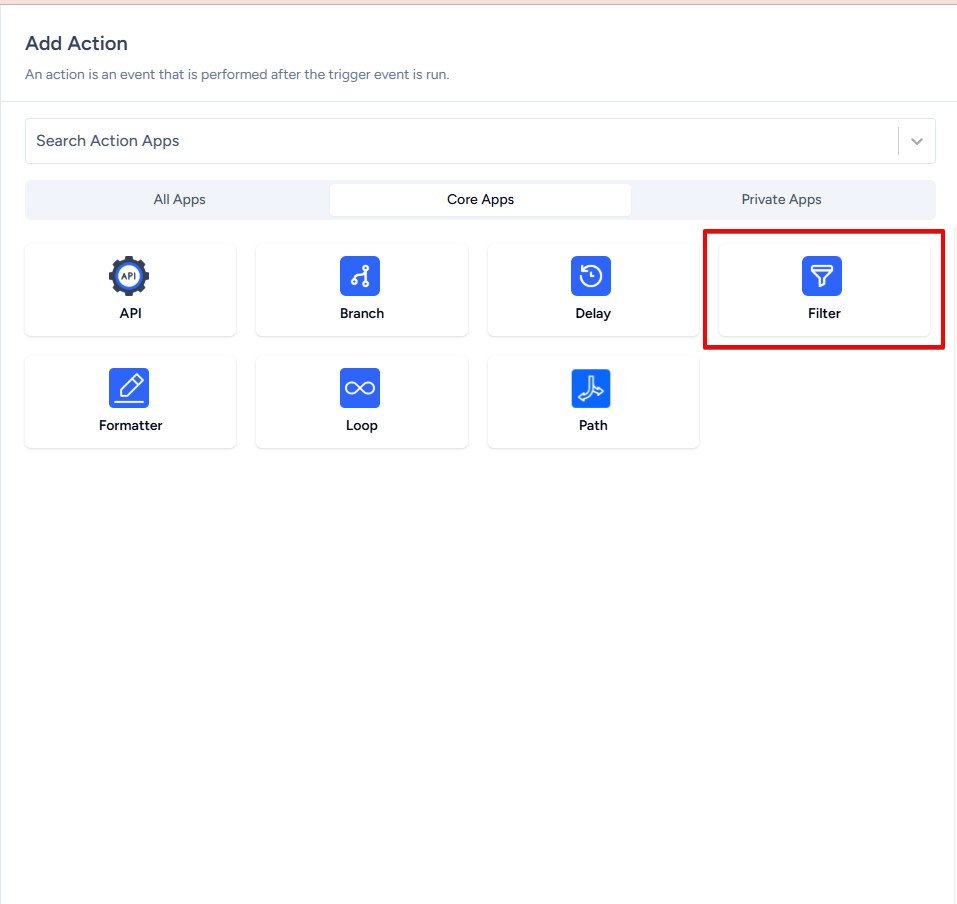
Task: Select the Core Apps tab
Action: pos(480,199)
